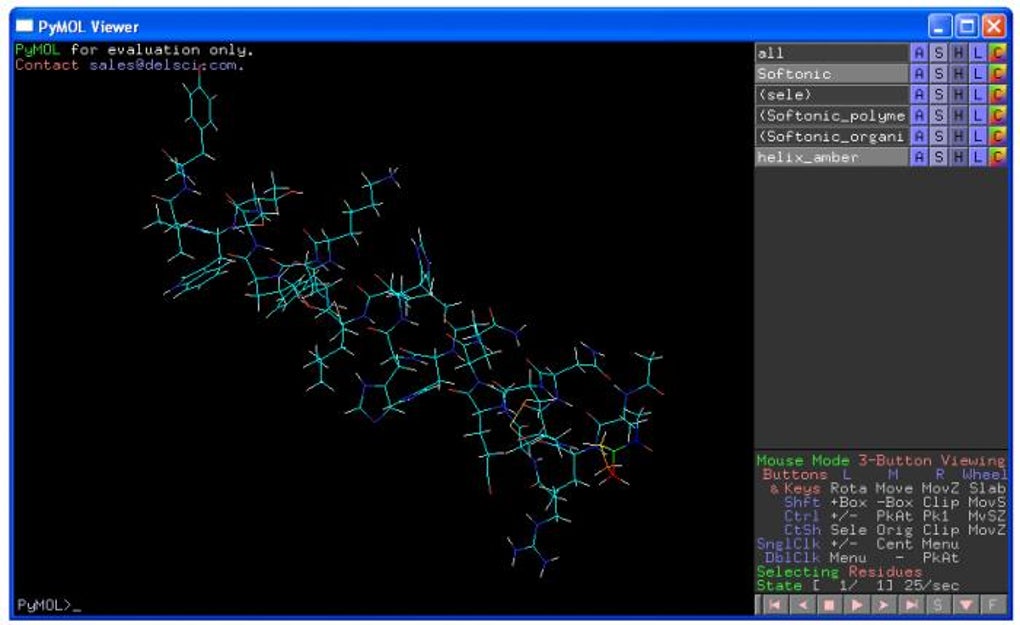Open Label menu for (sele) selection
This screenshot has height=625, width=1020.
pos(977,94)
